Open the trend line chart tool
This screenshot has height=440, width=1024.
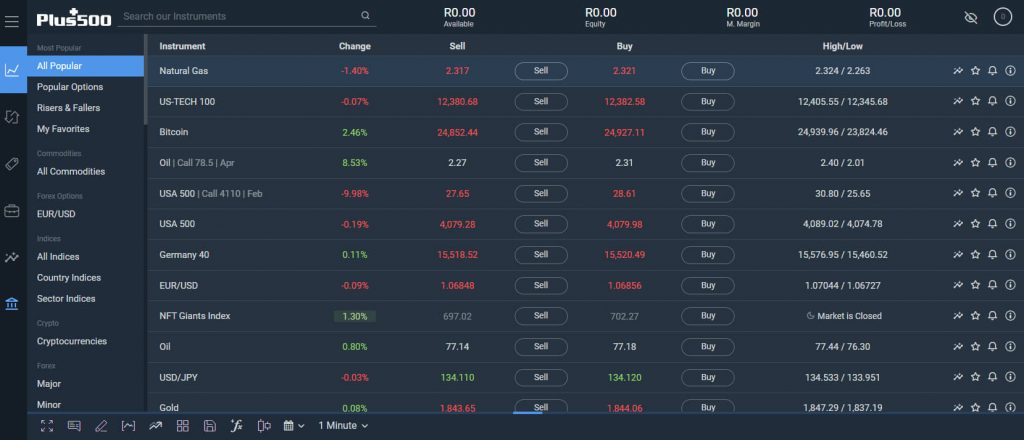coord(155,426)
